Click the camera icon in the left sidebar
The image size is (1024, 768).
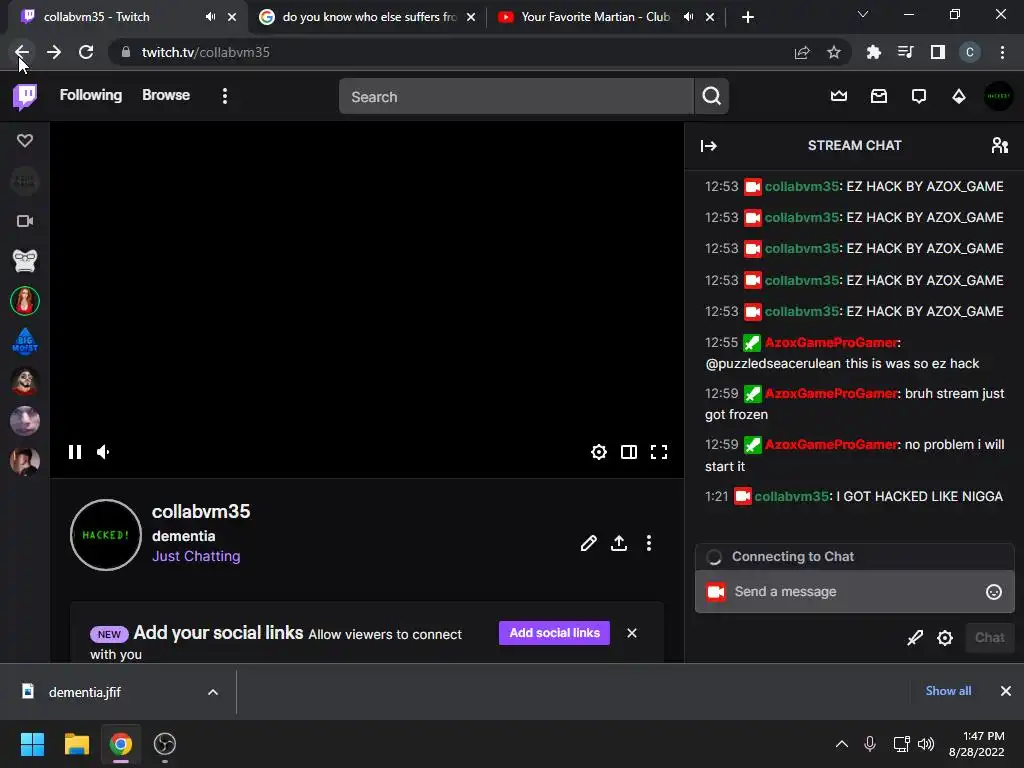click(25, 221)
